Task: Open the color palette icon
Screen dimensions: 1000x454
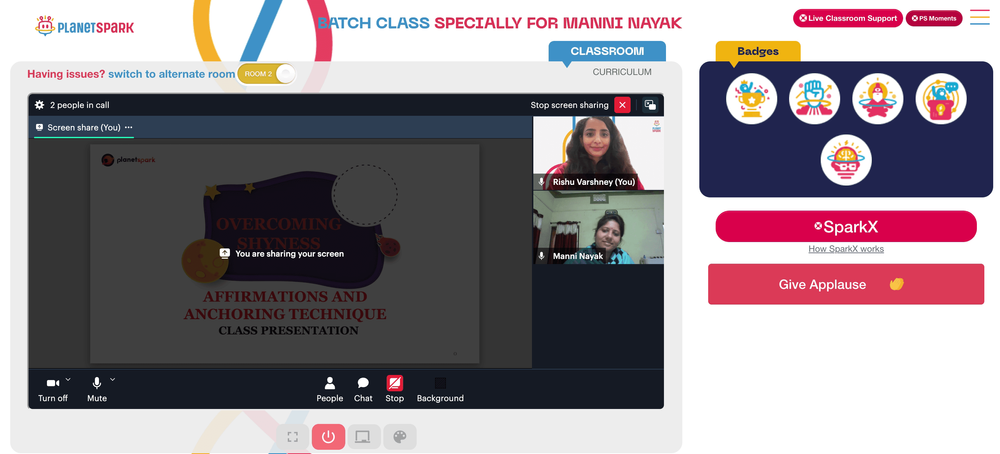Action: 400,437
